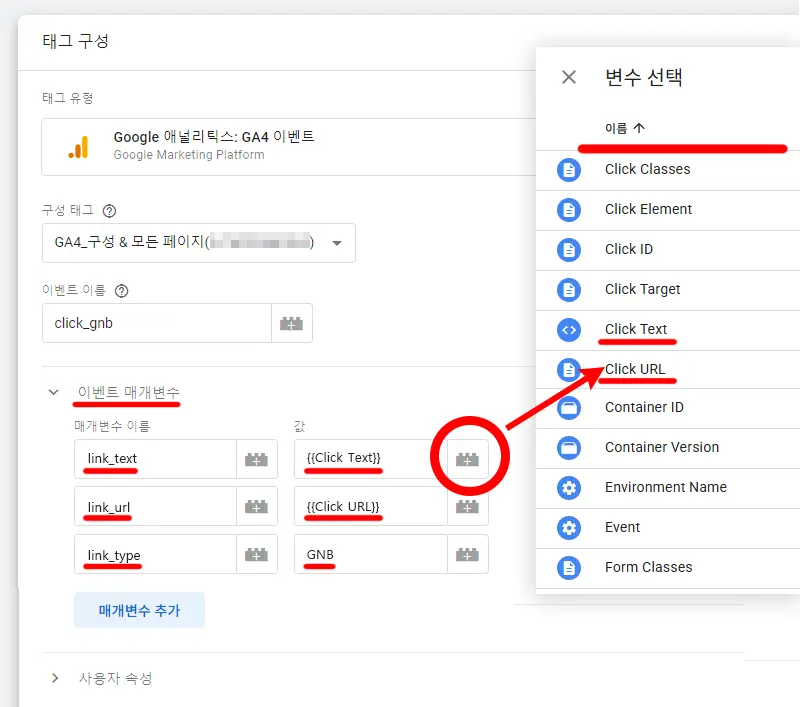
Task: Click the Container ID container icon
Action: 569,408
